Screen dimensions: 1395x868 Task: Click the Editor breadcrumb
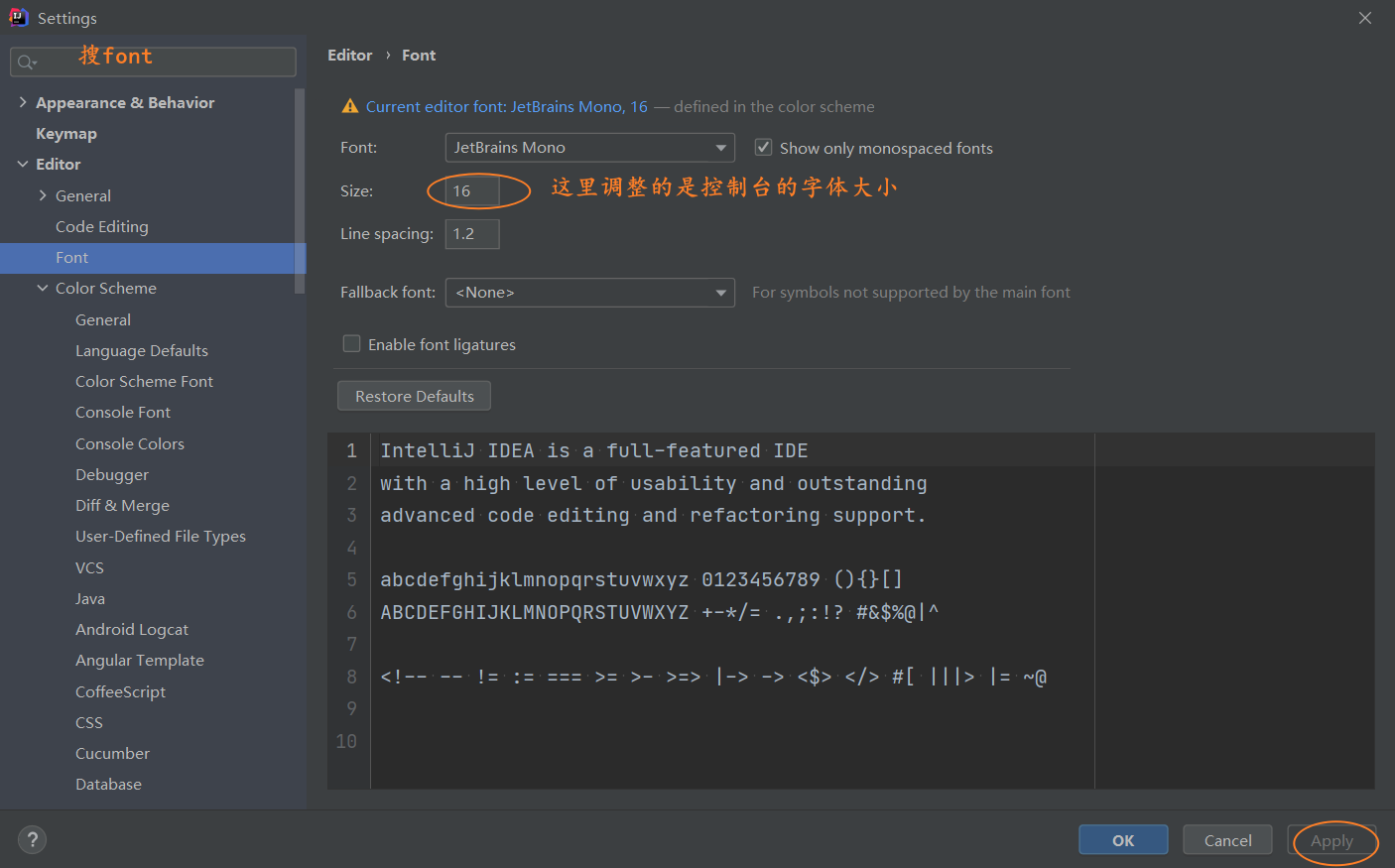[x=350, y=56]
